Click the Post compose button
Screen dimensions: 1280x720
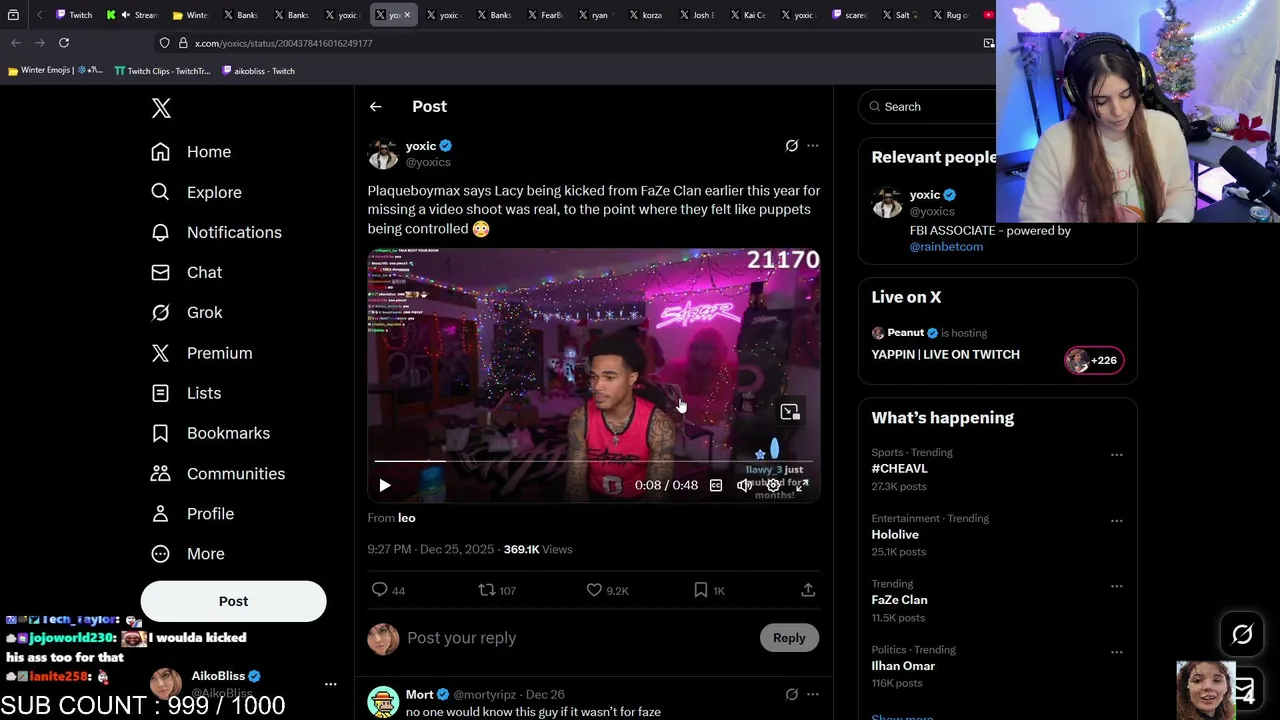(233, 601)
